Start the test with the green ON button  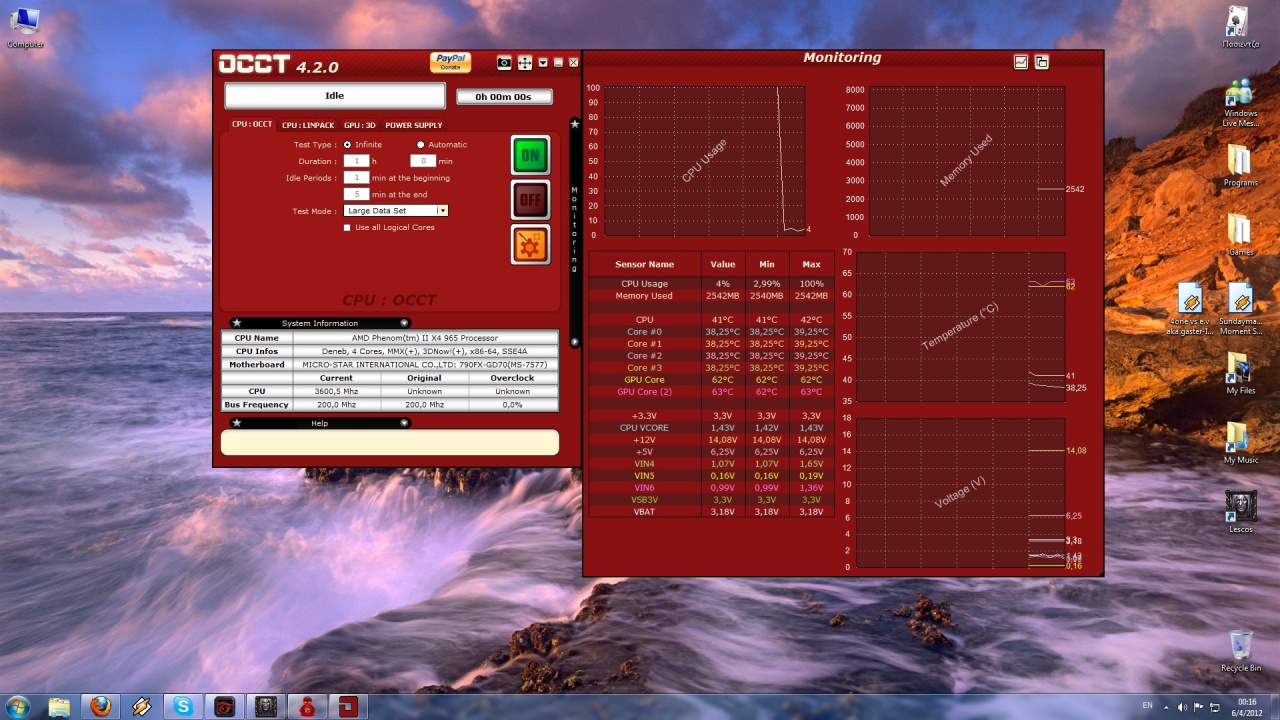530,155
